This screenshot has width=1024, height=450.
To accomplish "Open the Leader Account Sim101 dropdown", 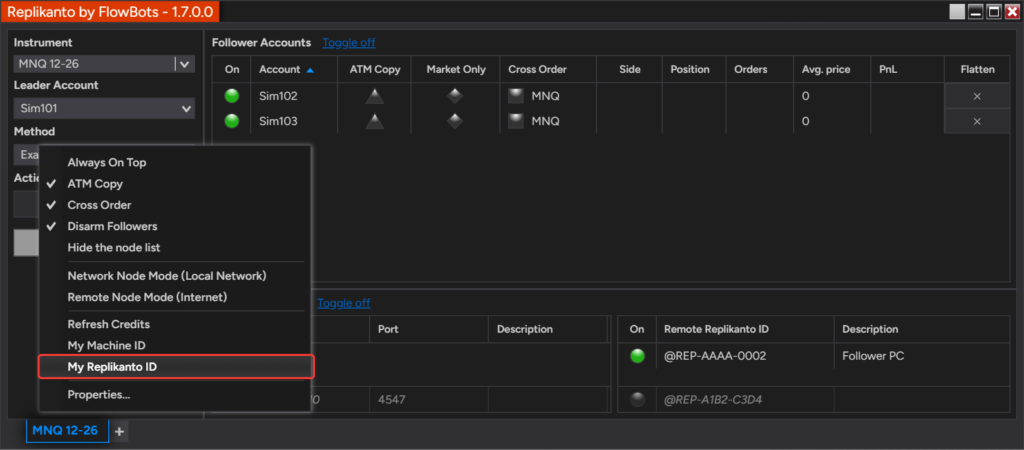I will 104,108.
